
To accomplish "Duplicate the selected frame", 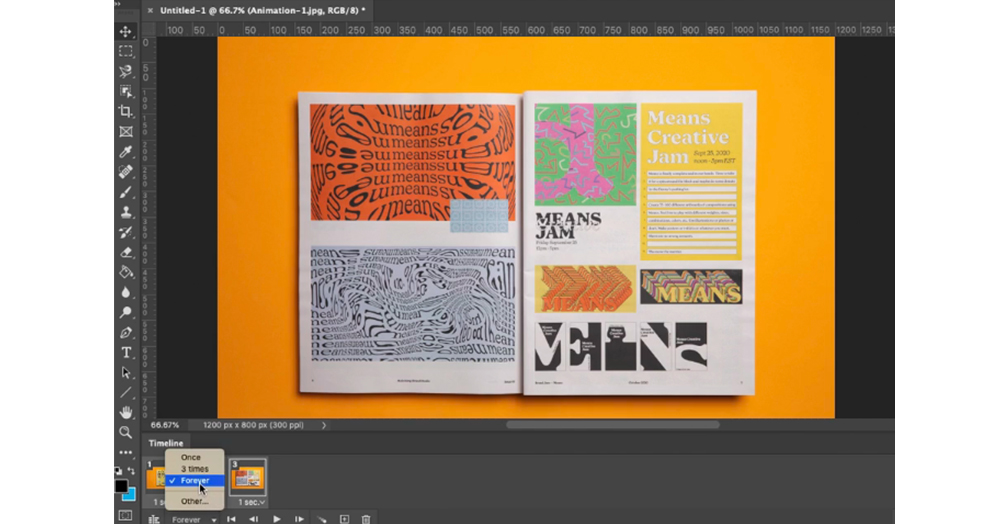I will click(x=344, y=520).
